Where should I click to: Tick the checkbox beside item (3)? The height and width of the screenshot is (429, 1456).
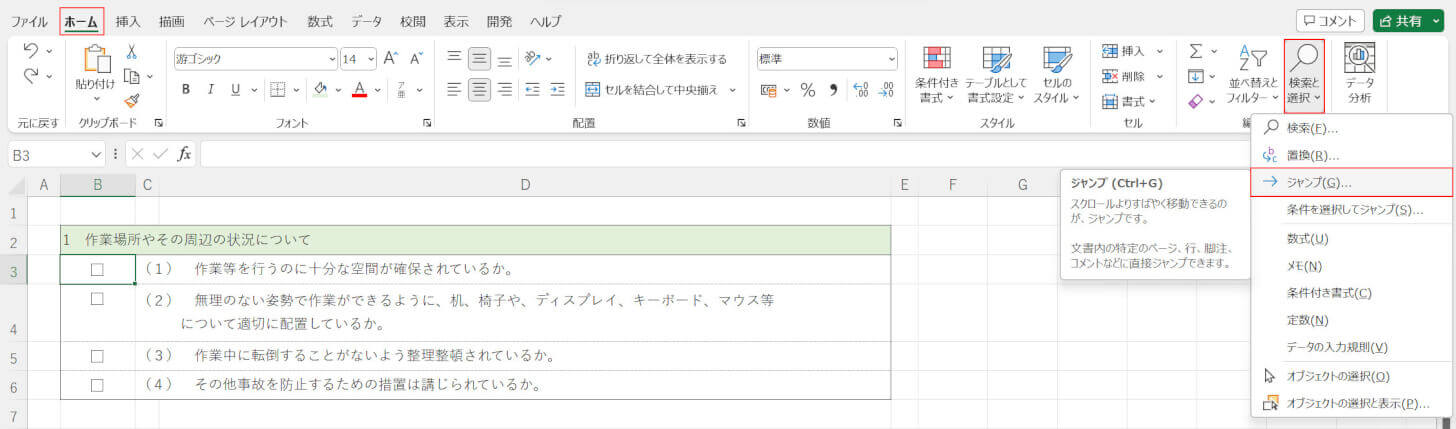(97, 356)
